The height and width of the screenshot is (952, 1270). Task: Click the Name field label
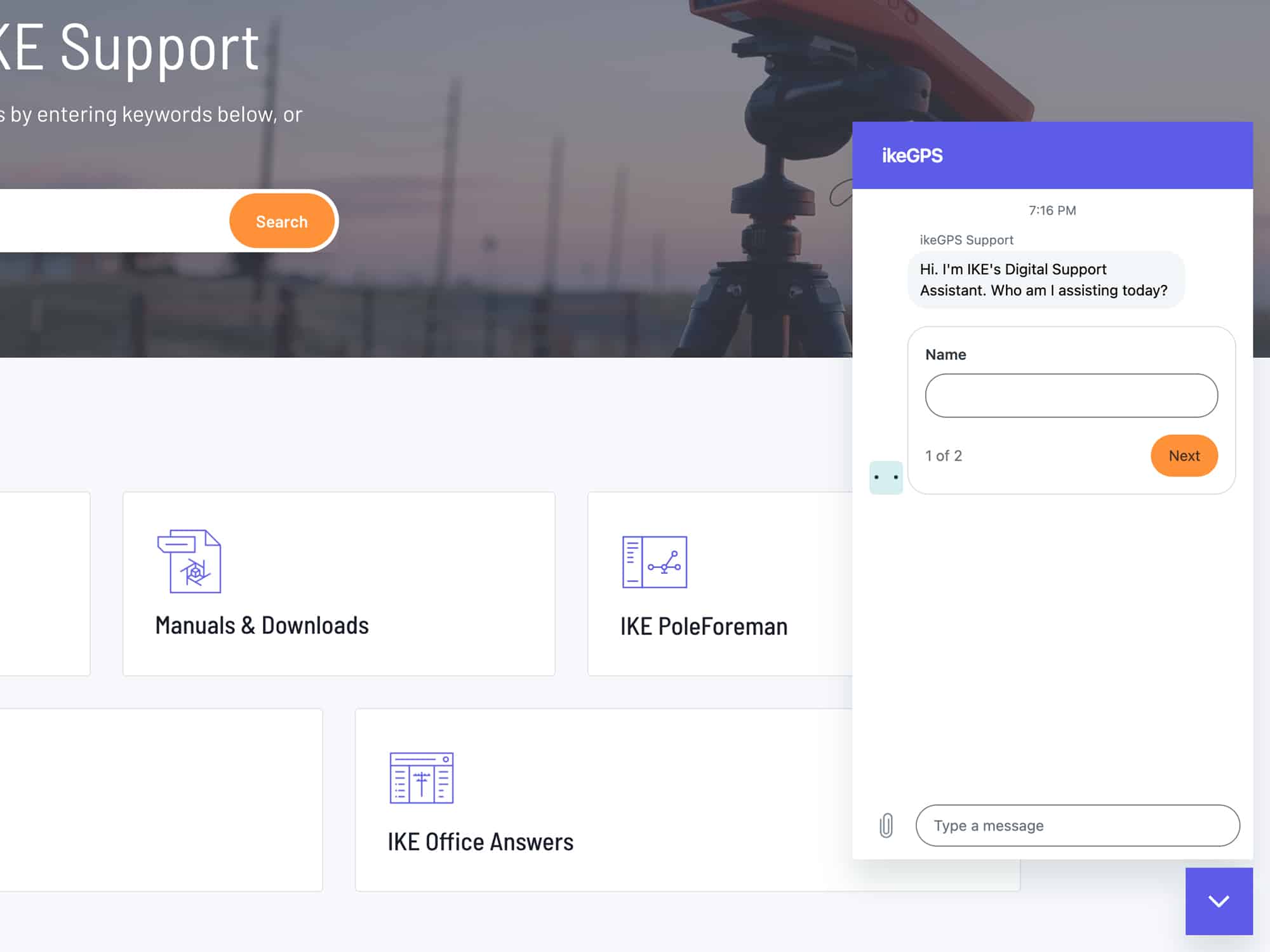click(946, 355)
